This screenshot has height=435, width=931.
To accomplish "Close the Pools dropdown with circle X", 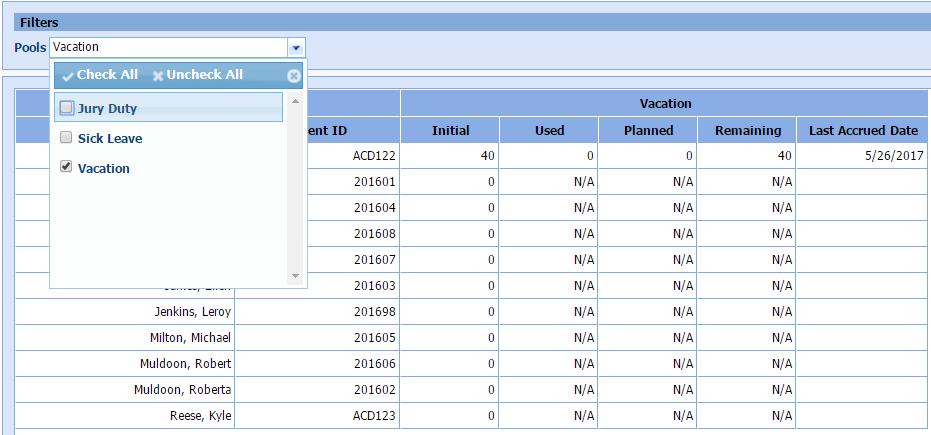I will pyautogui.click(x=293, y=76).
